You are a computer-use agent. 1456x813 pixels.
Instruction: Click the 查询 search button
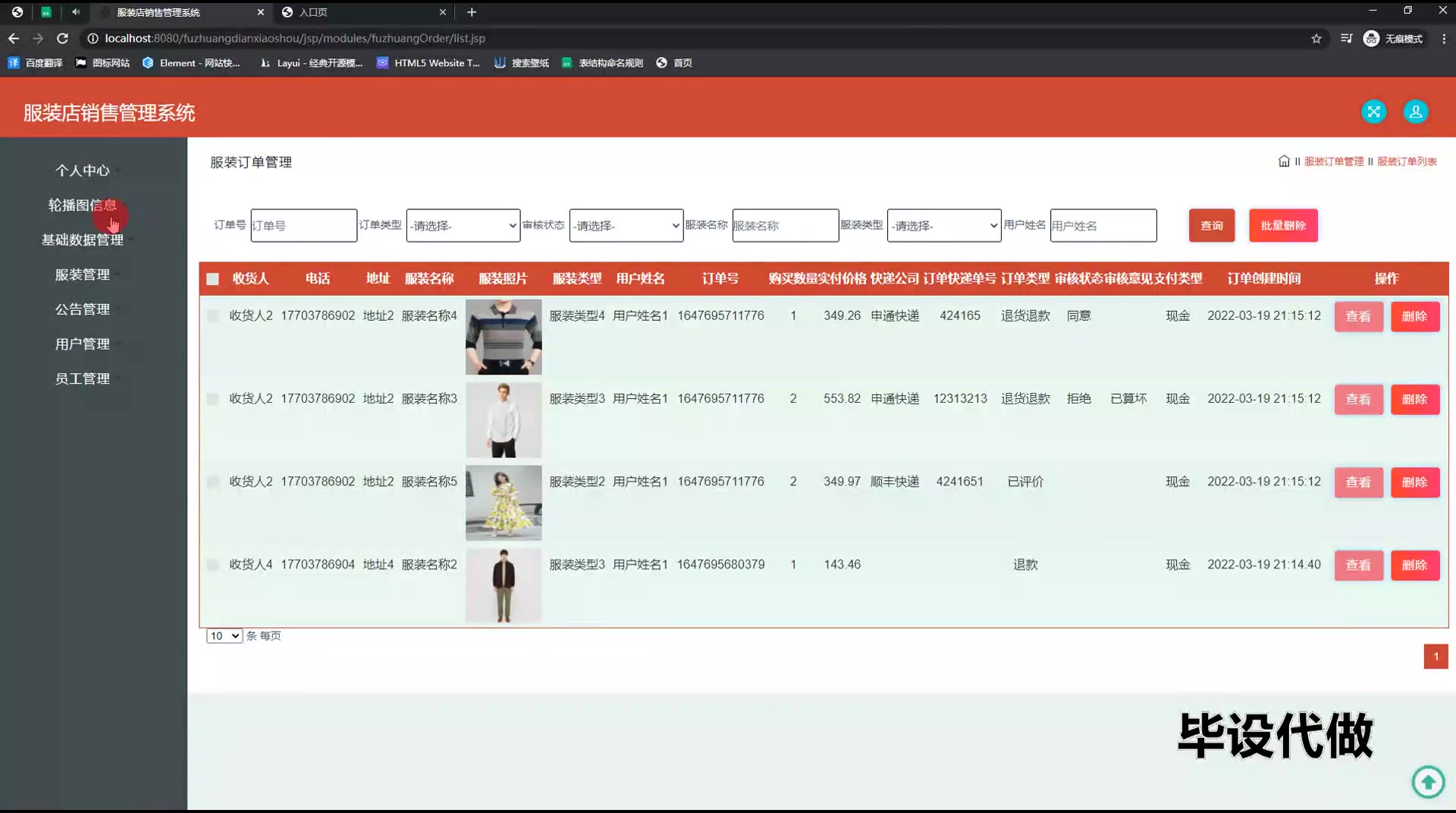1212,225
